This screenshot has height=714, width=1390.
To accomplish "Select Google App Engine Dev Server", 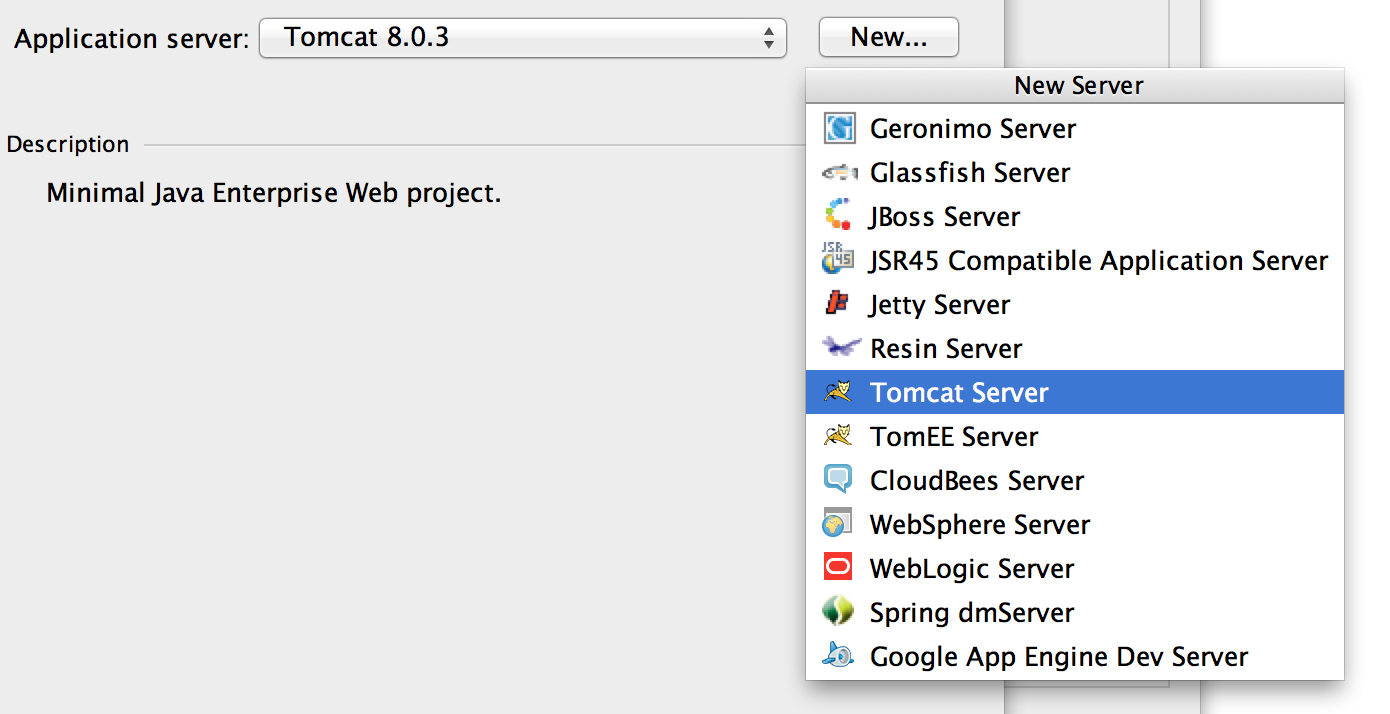I will pyautogui.click(x=1058, y=657).
